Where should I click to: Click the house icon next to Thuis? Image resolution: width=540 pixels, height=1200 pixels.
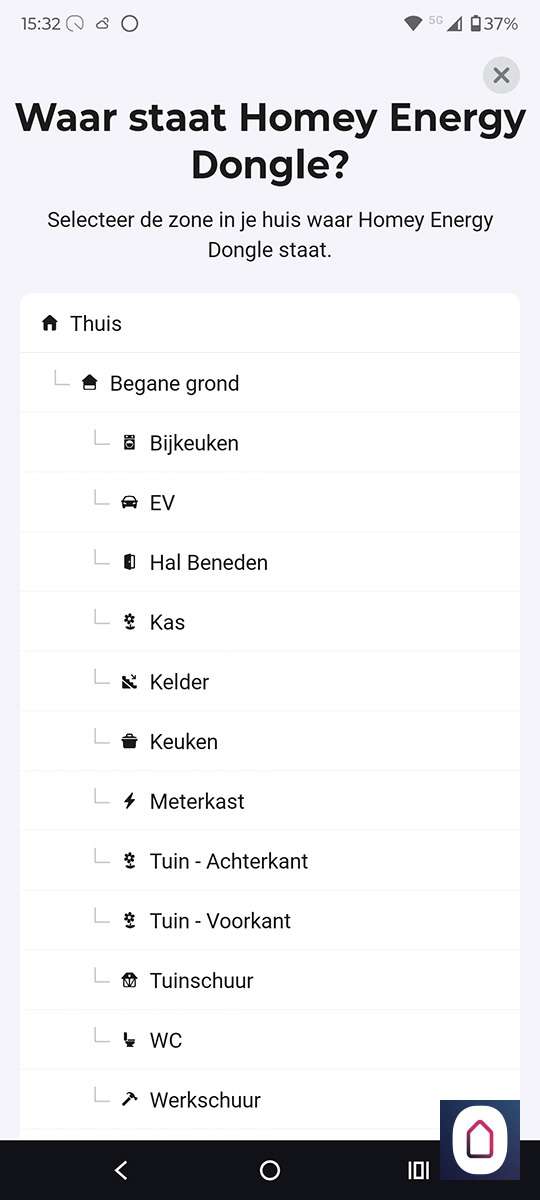(50, 323)
